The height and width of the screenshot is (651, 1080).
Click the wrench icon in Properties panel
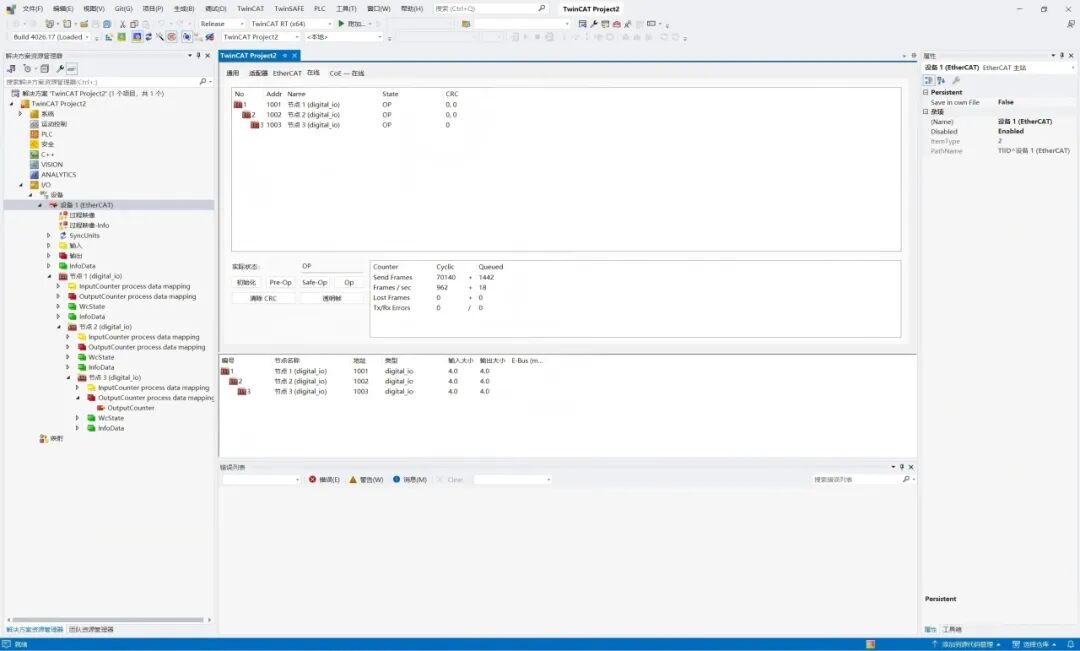coord(955,80)
